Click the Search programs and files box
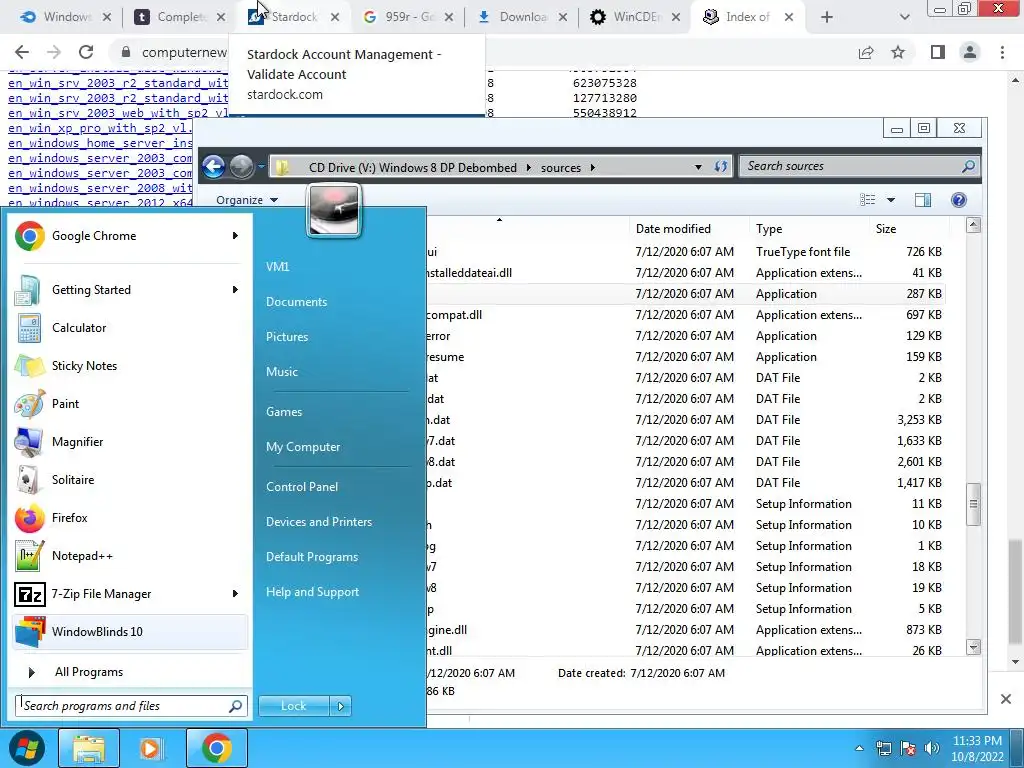 pyautogui.click(x=131, y=706)
